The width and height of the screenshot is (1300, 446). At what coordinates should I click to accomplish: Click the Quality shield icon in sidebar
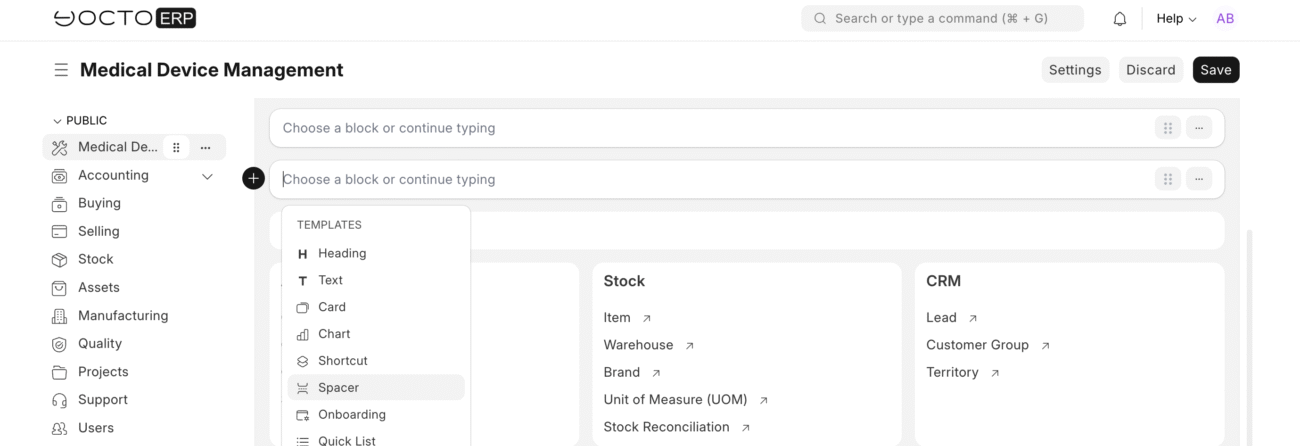[x=59, y=344]
